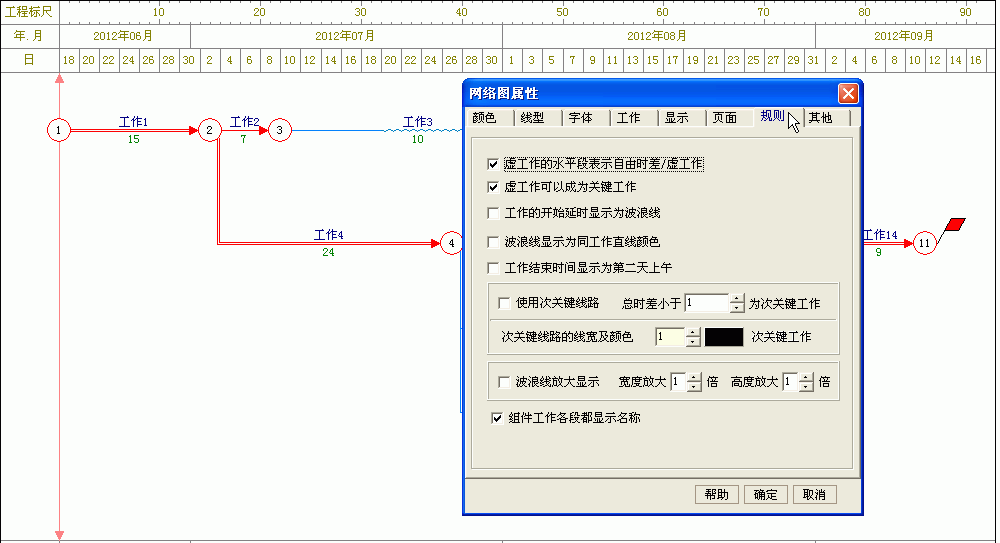The image size is (1000, 543).
Task: Click duration value 24 under 工作4
Action: pos(328,252)
